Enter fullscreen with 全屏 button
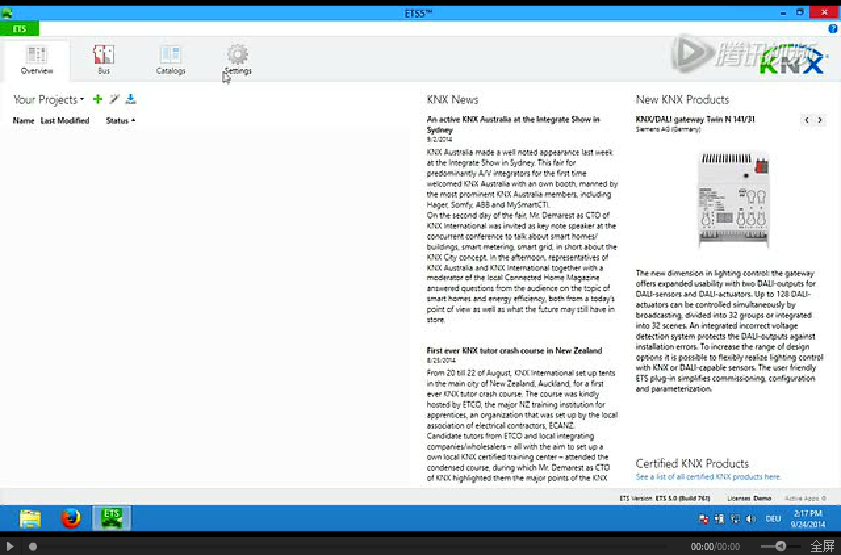This screenshot has width=841, height=555. [x=823, y=546]
